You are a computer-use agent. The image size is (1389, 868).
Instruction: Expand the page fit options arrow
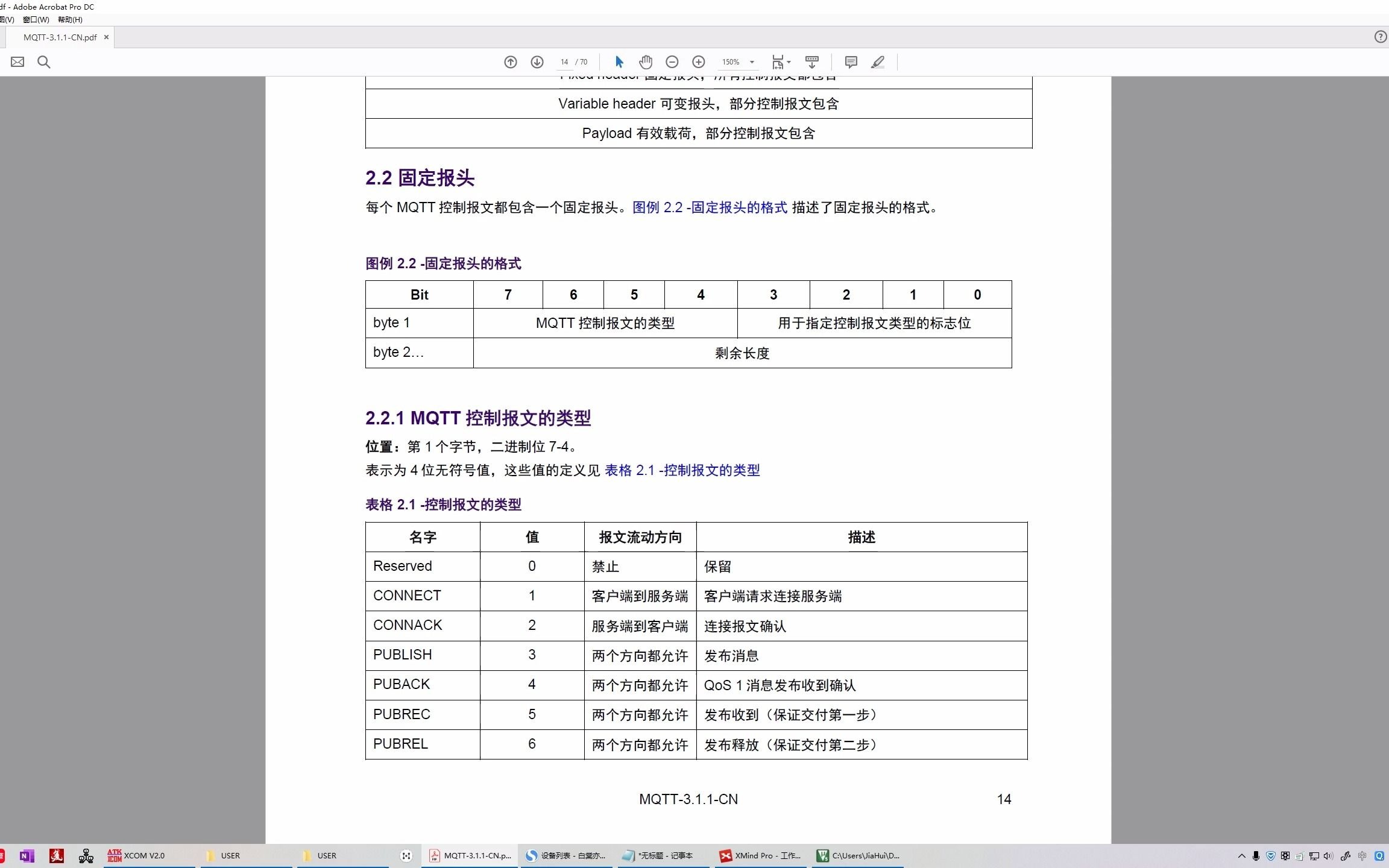[x=789, y=62]
